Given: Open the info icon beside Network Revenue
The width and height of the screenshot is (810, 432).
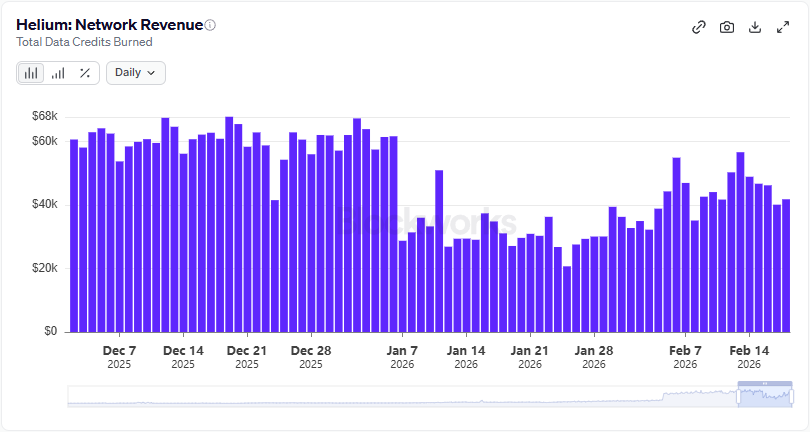Looking at the screenshot, I should click(210, 25).
